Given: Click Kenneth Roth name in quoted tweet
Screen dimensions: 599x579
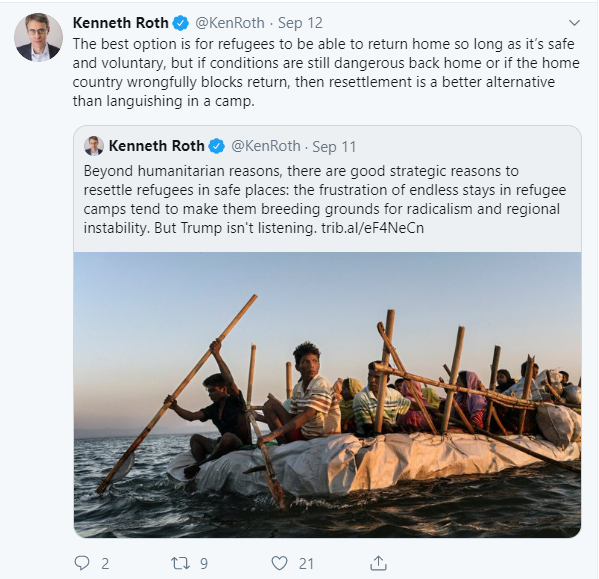Looking at the screenshot, I should (157, 146).
